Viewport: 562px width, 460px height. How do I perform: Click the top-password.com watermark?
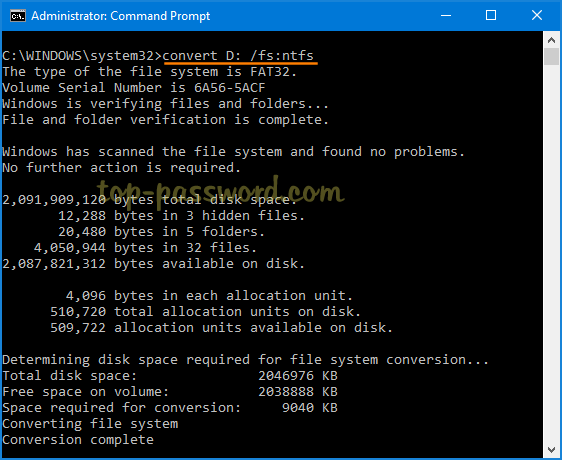tap(220, 193)
